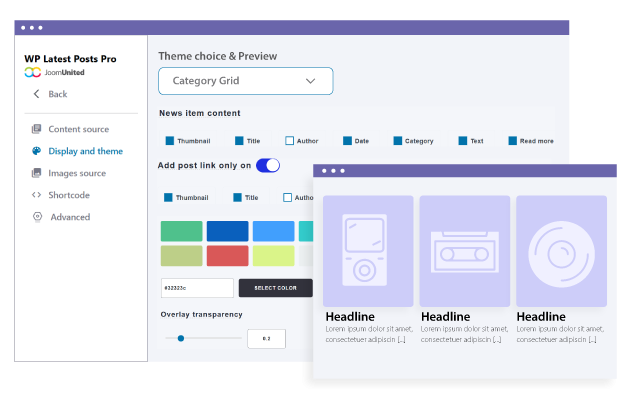Click the Display and theme palette icon
630x400 pixels.
(37, 151)
